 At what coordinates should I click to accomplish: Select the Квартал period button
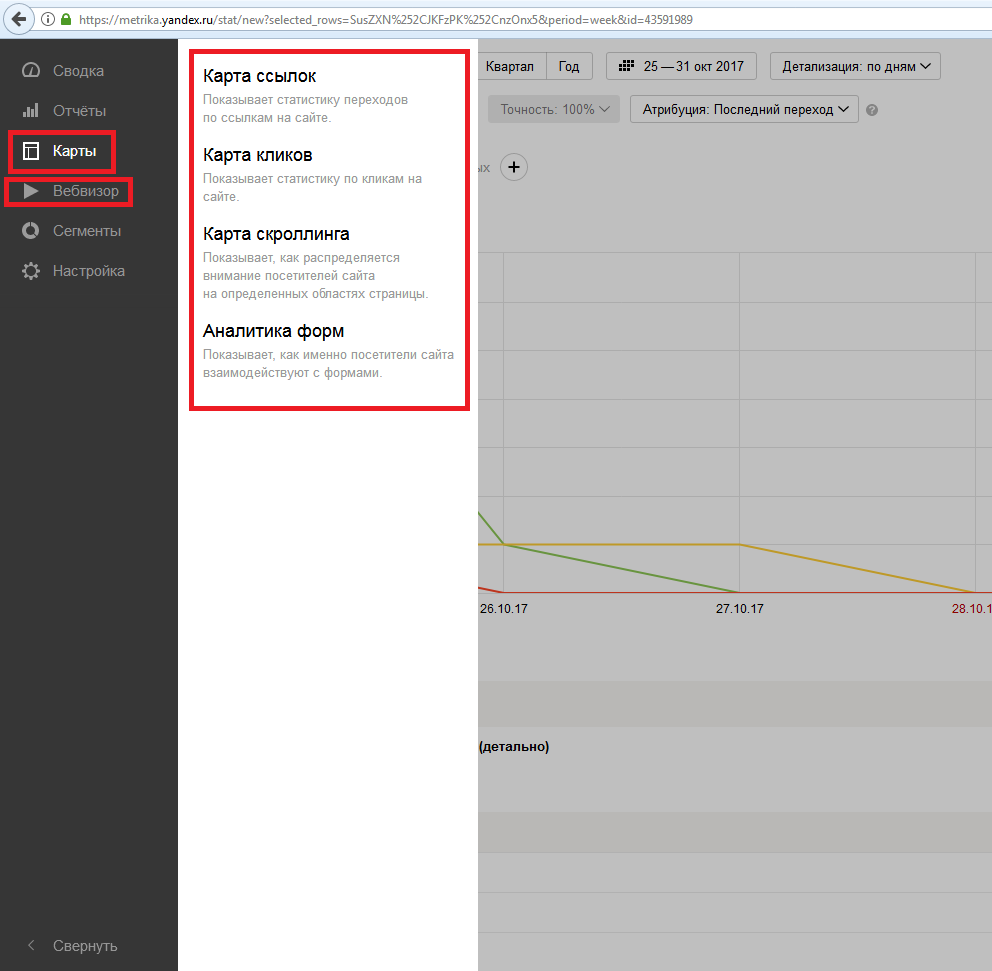[x=510, y=66]
